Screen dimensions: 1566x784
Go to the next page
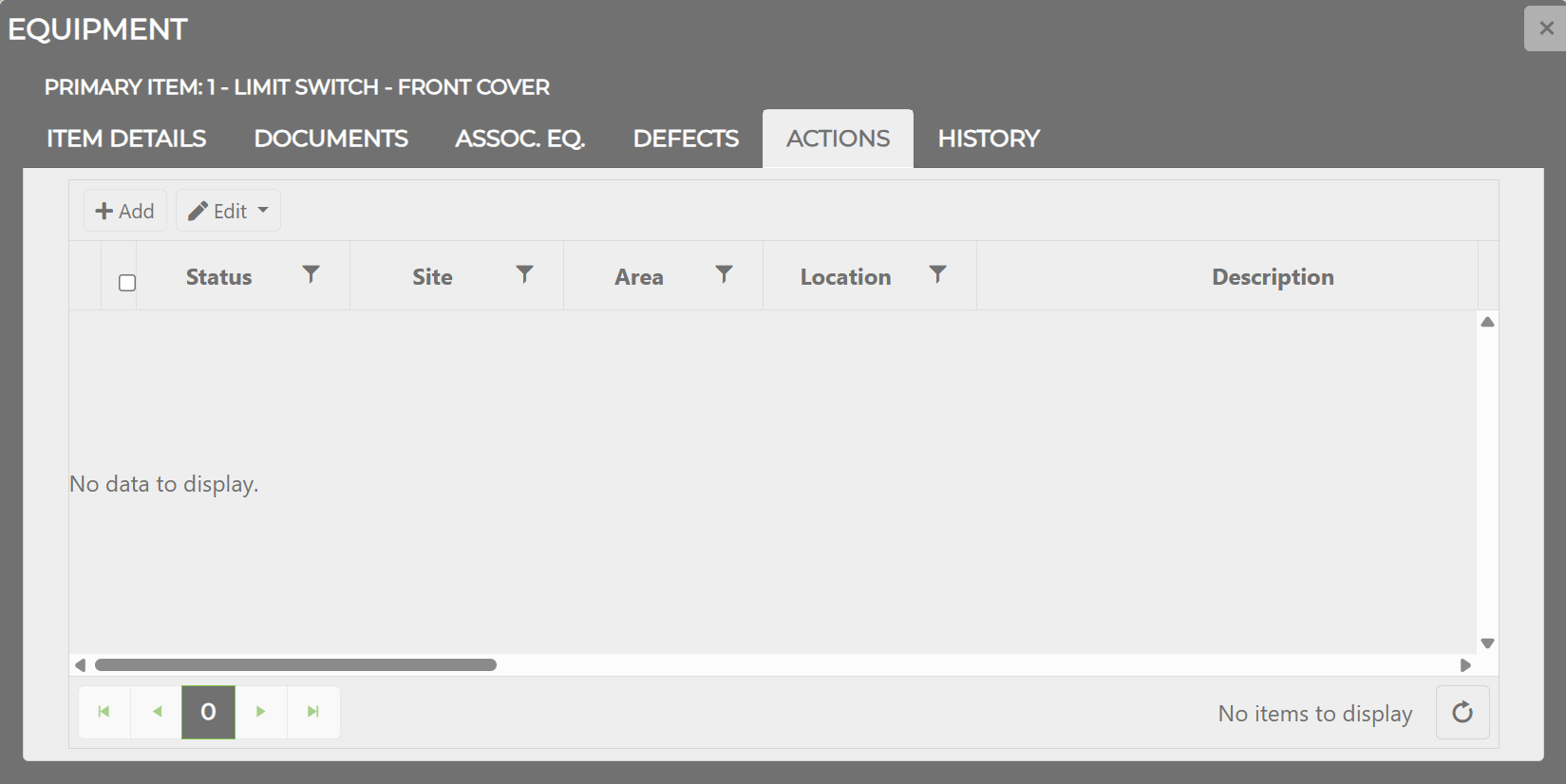[261, 712]
